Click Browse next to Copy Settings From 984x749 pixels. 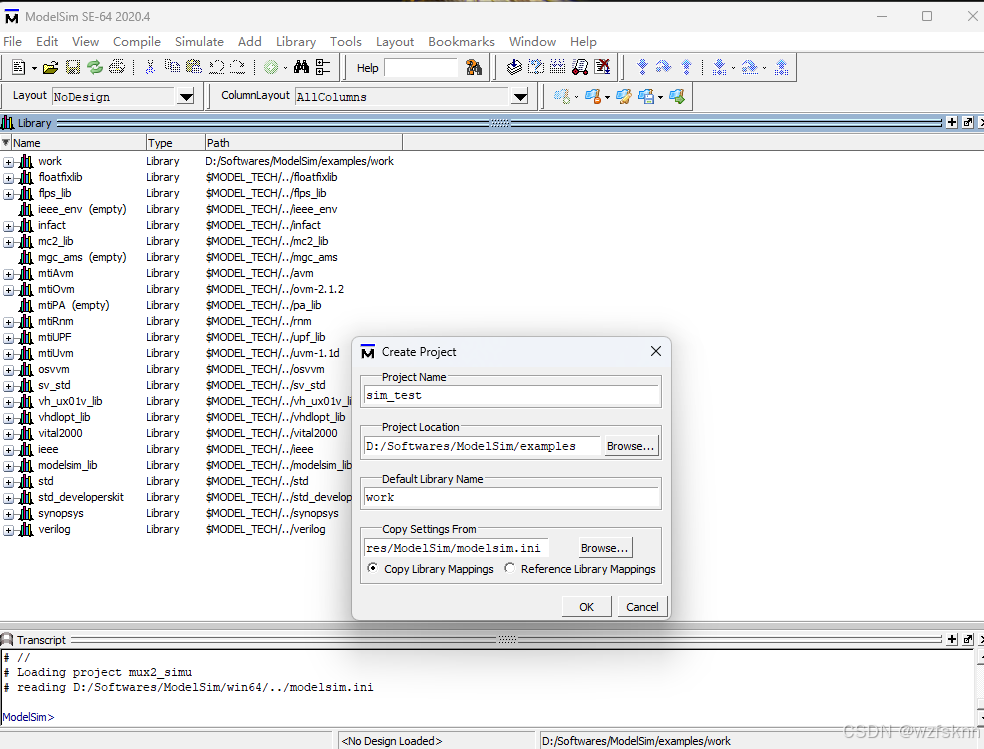click(604, 548)
